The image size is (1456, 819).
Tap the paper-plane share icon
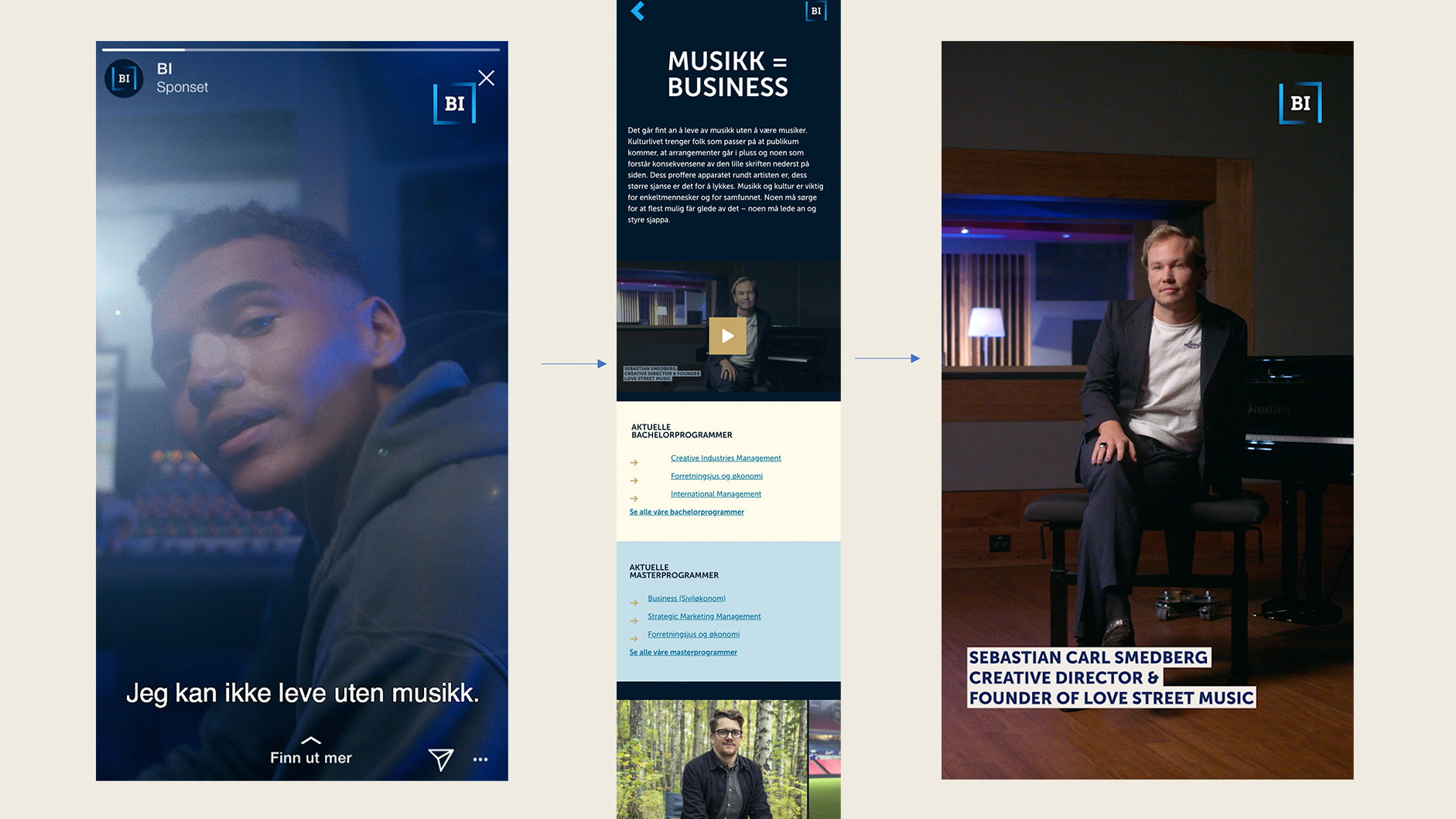pyautogui.click(x=441, y=759)
